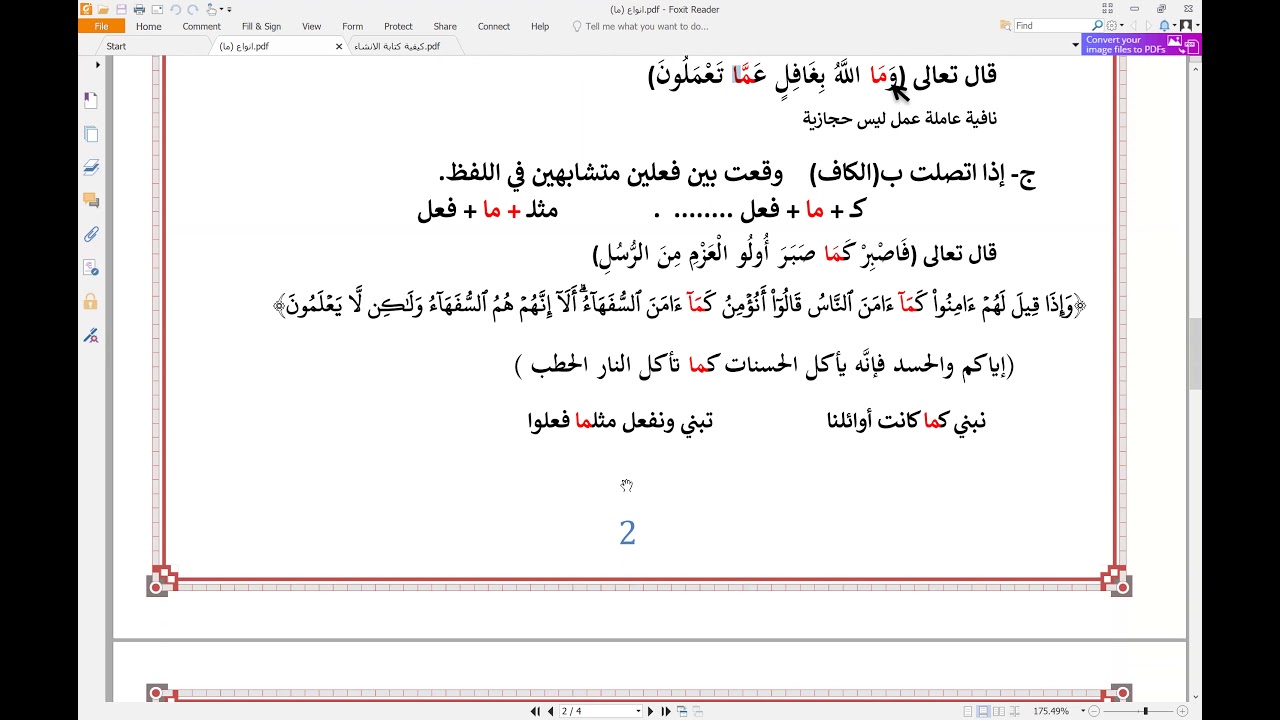Viewport: 1280px width, 720px height.
Task: Click the ribbon display options icon in title bar
Action: coord(1108,9)
